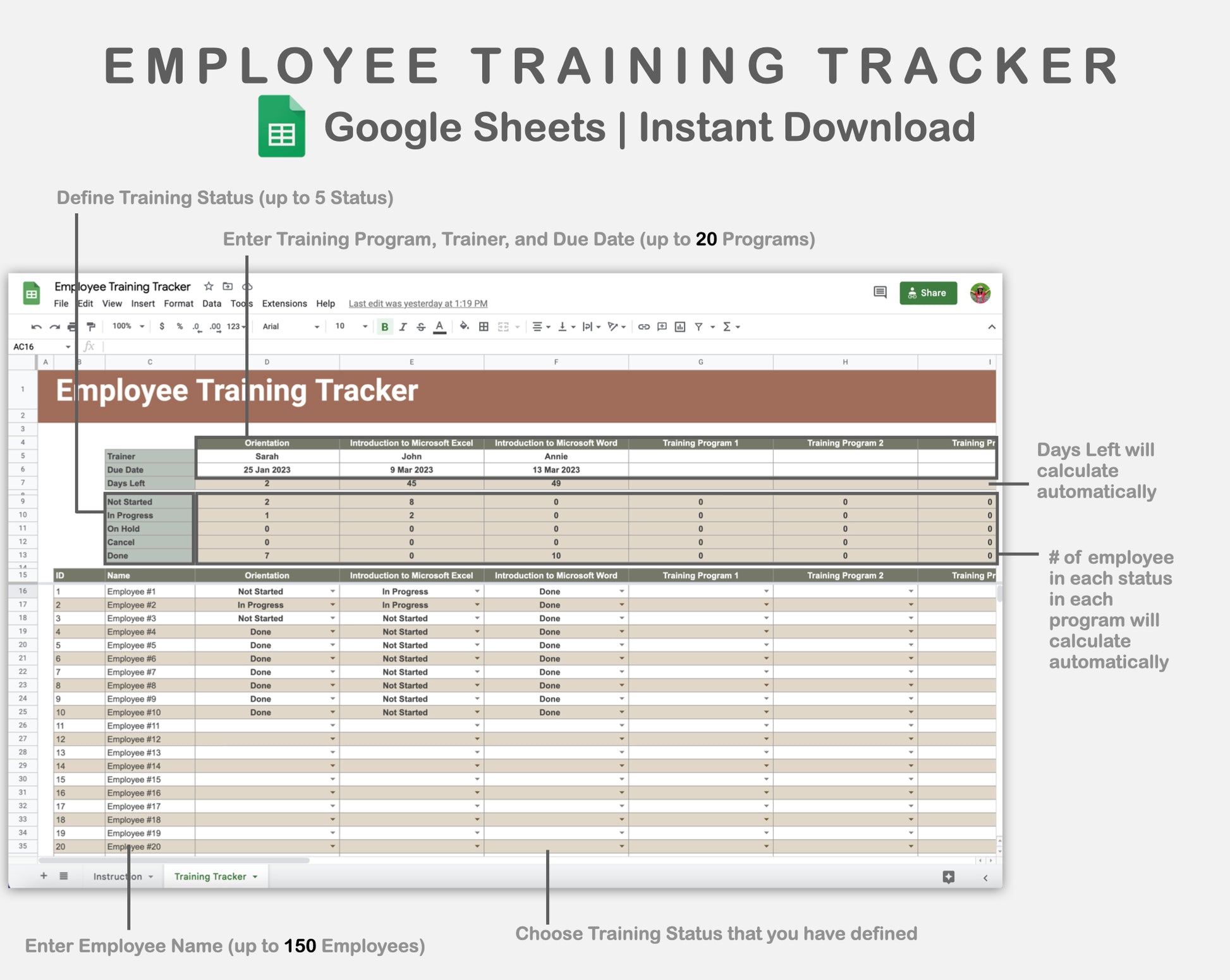The width and height of the screenshot is (1230, 980).
Task: Open the Extensions menu
Action: tap(284, 303)
